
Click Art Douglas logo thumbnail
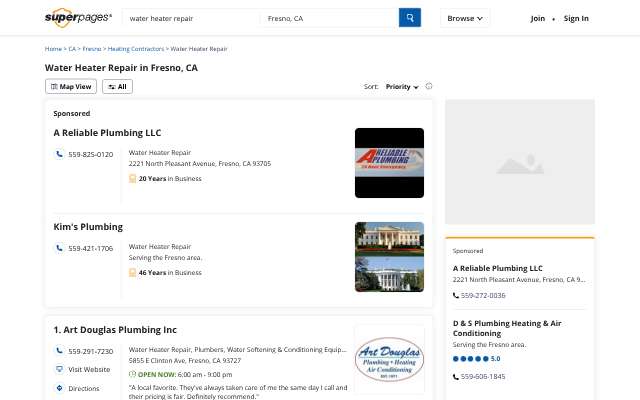(389, 359)
